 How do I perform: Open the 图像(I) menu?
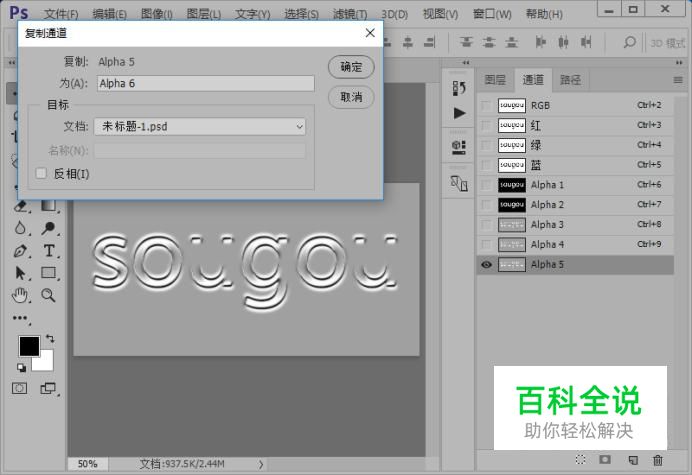(x=157, y=14)
